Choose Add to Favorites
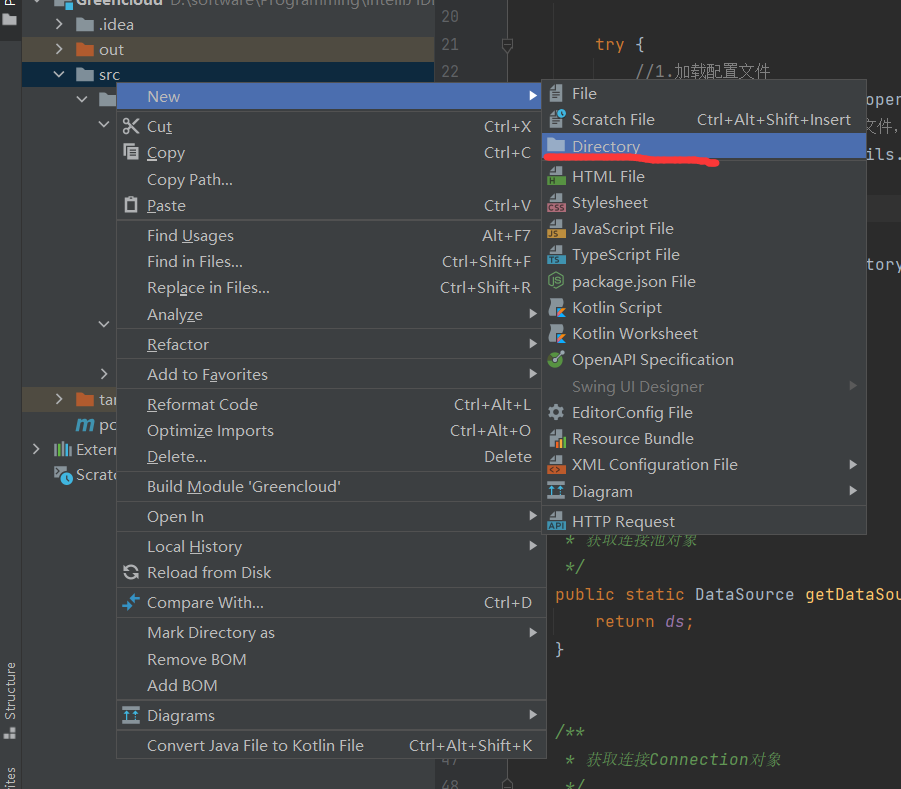Viewport: 901px width, 789px height. click(x=331, y=374)
